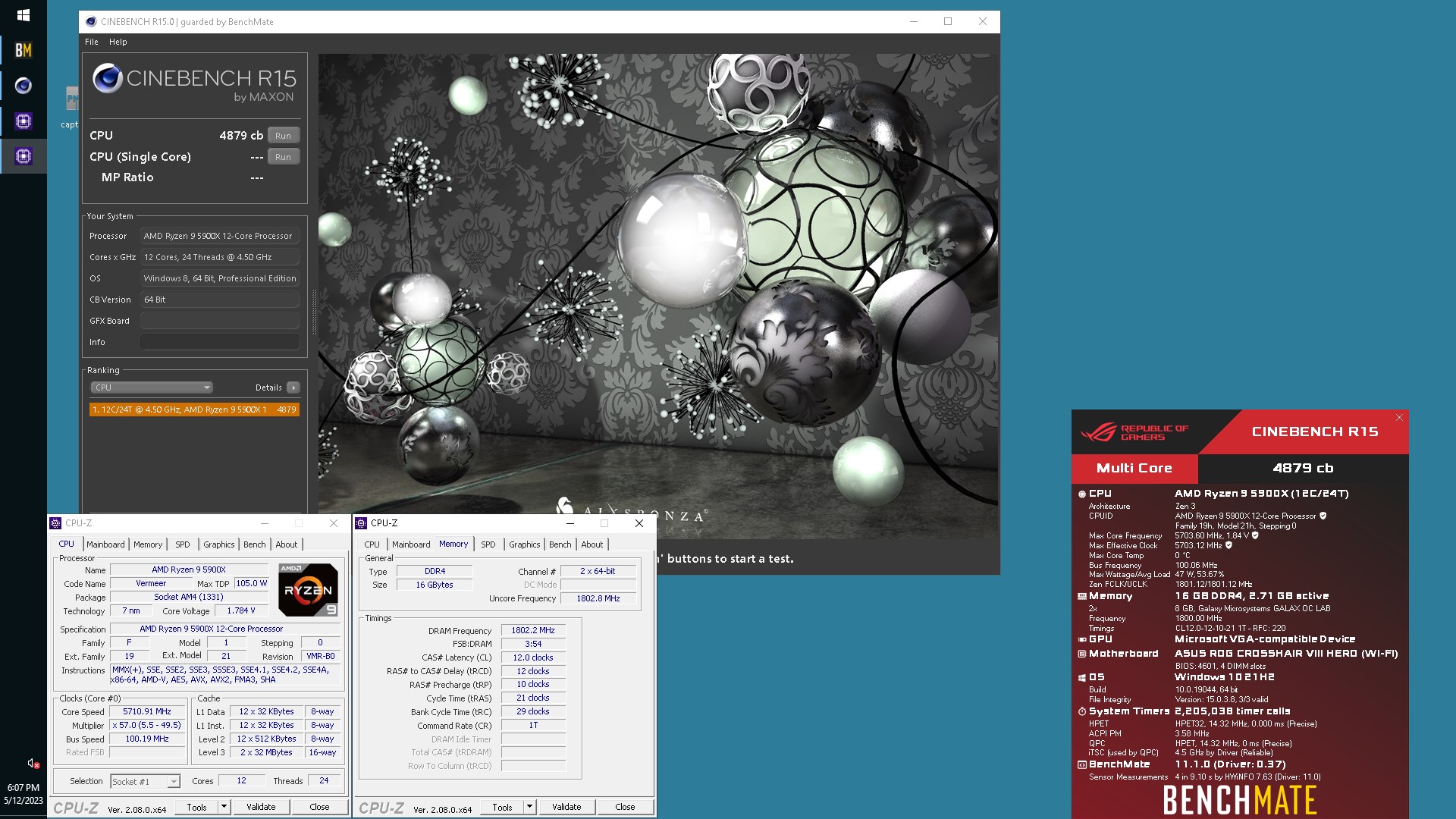Click the OS Windows icon in BenchMate panel
This screenshot has width=1456, height=819.
(1082, 677)
